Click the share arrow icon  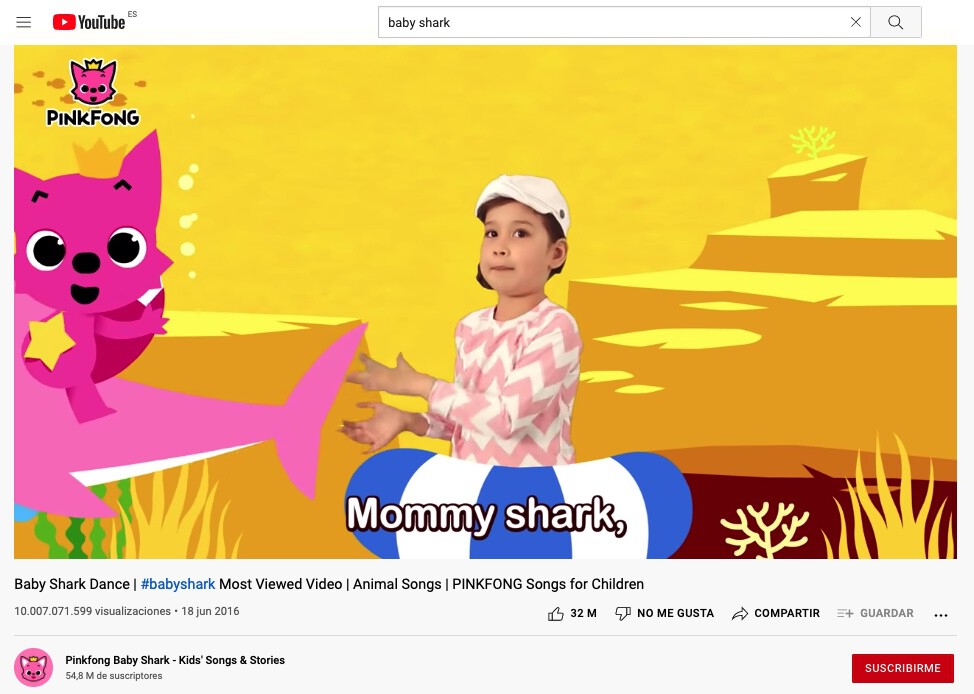point(739,614)
